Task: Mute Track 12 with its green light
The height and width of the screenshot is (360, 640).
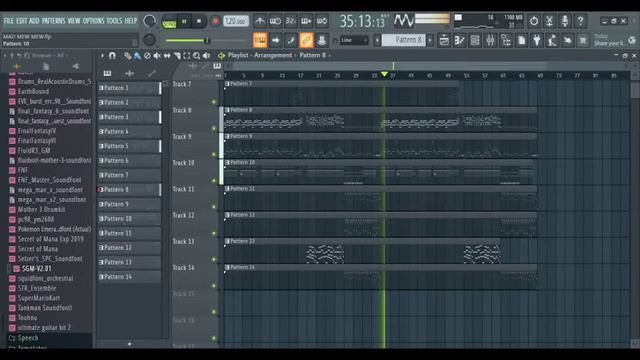Action: coord(214,233)
